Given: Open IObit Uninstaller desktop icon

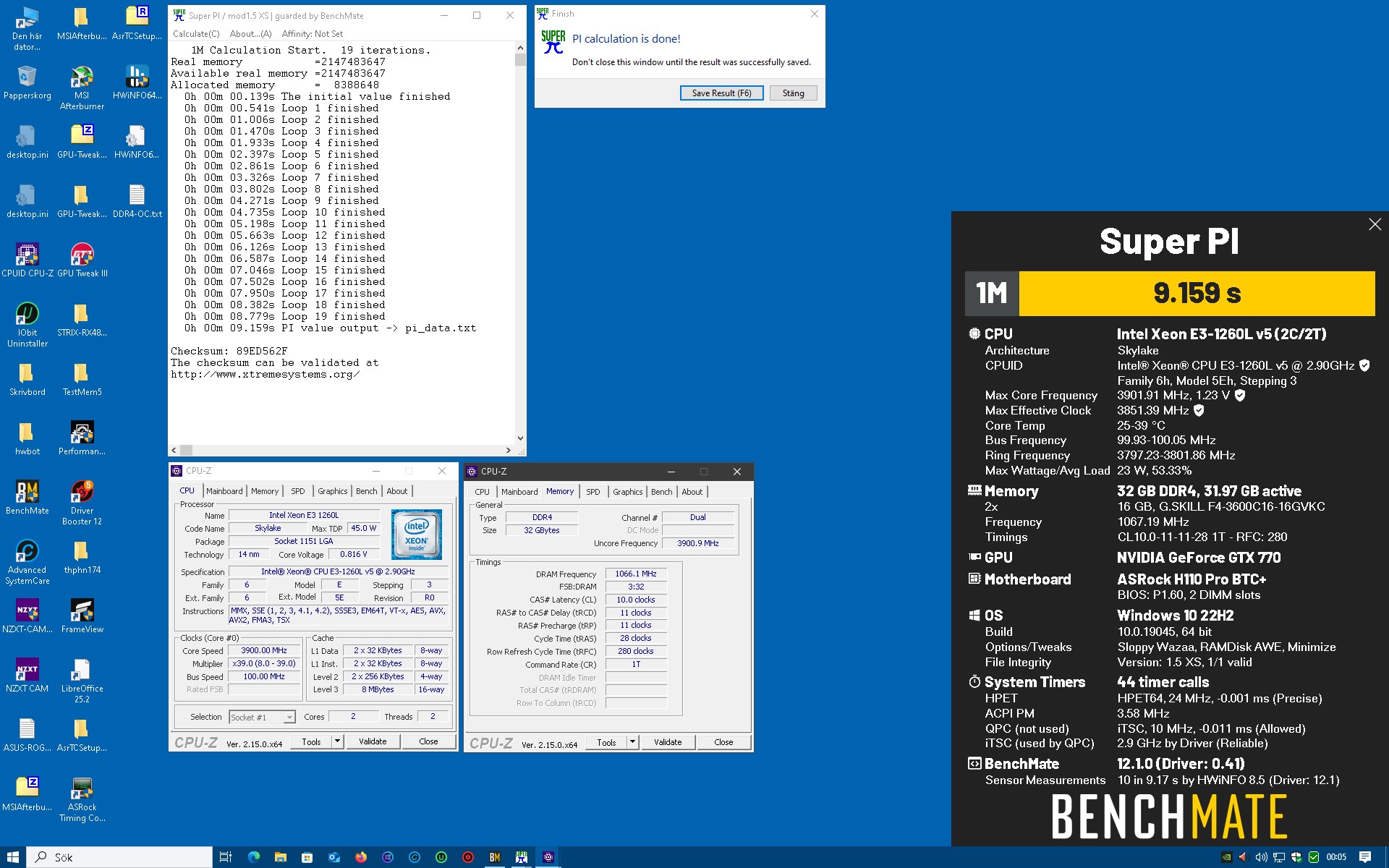Looking at the screenshot, I should tap(27, 325).
